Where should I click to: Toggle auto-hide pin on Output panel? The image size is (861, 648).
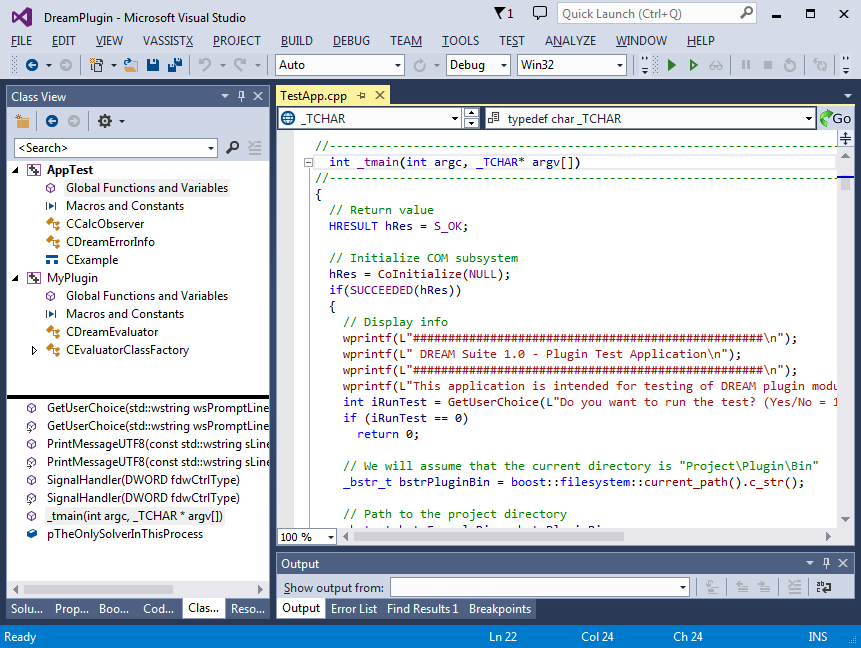click(826, 563)
